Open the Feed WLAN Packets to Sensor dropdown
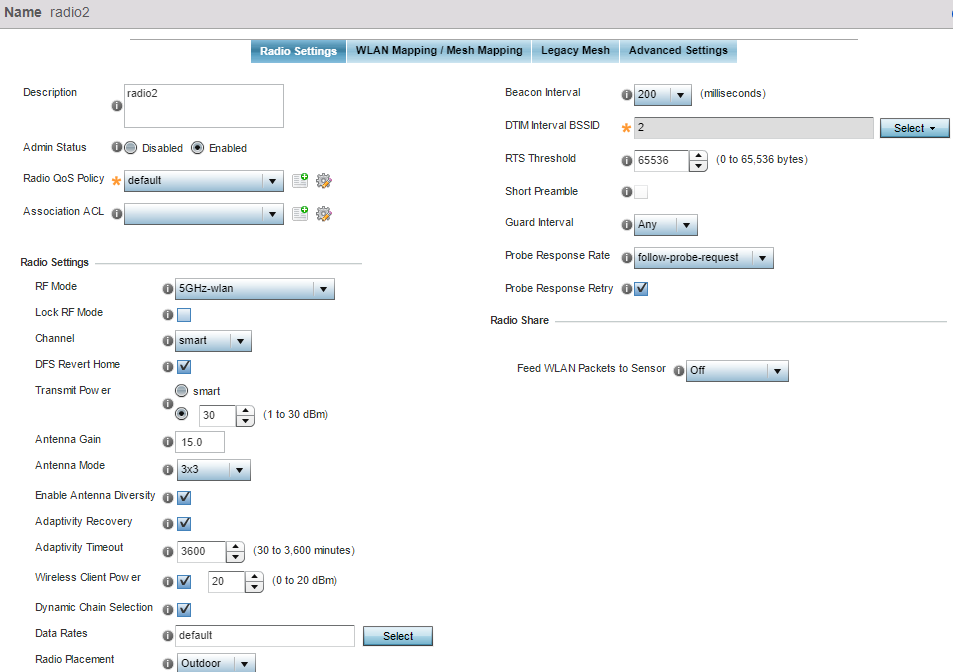953x672 pixels. pos(737,371)
